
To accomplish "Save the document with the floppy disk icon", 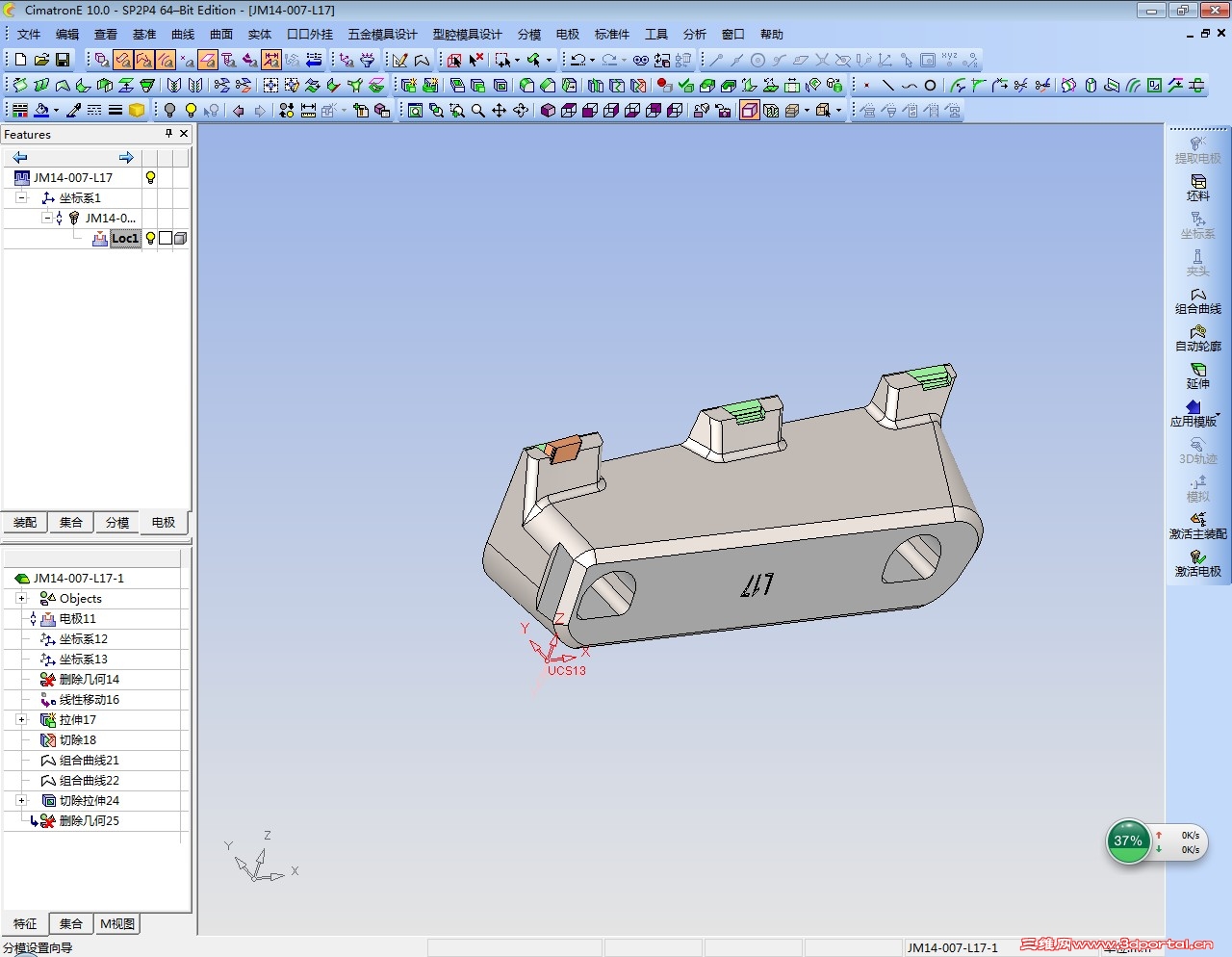I will click(x=63, y=60).
